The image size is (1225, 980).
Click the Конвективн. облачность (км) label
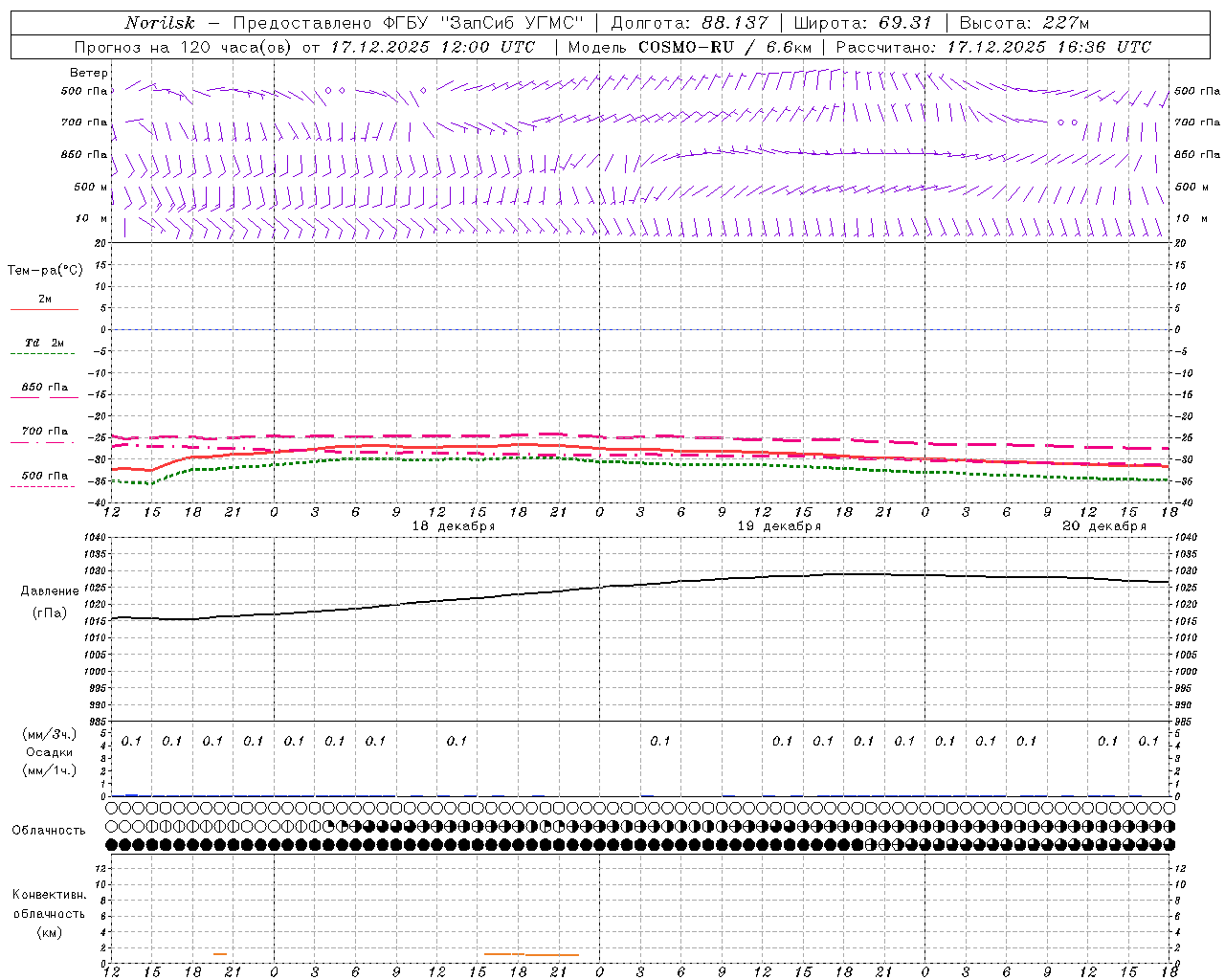tap(49, 913)
